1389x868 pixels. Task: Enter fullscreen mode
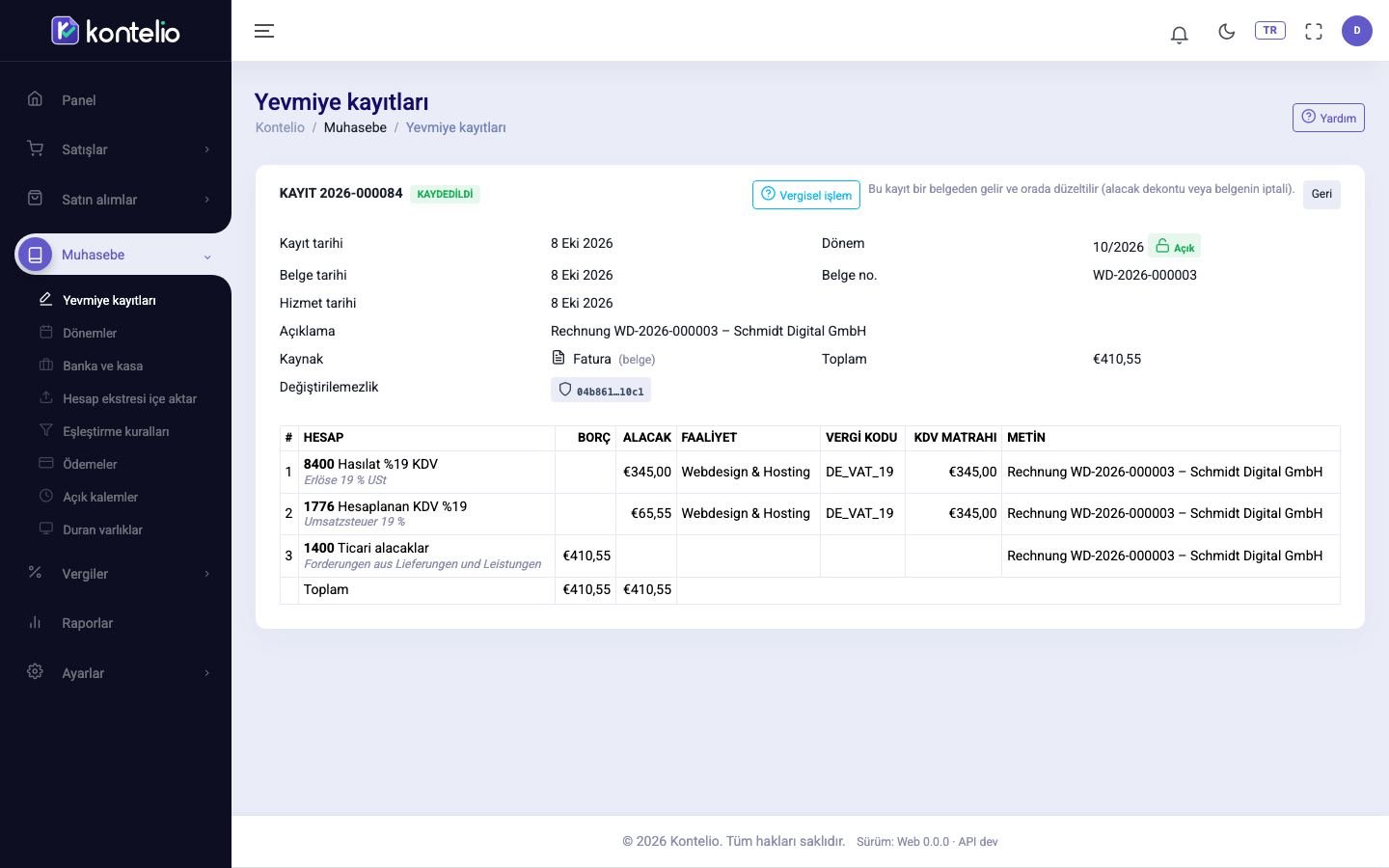tap(1314, 31)
